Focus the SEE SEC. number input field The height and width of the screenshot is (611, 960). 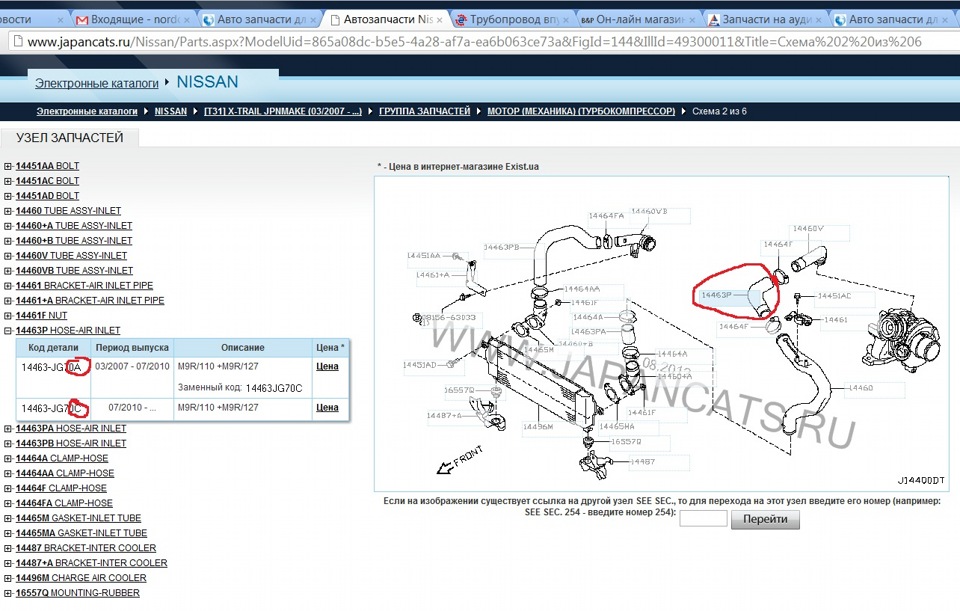pyautogui.click(x=703, y=519)
